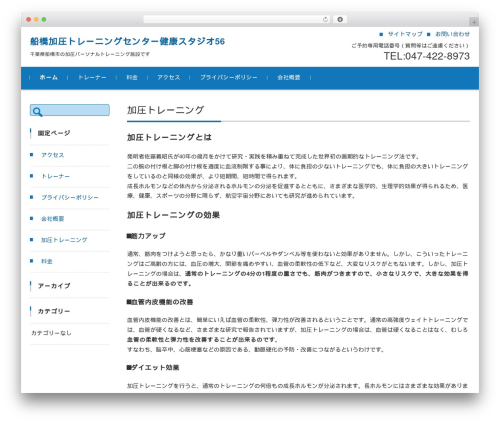The image size is (500, 423).
Task: Click the 加圧トレーニング page title heading
Action: (x=165, y=110)
